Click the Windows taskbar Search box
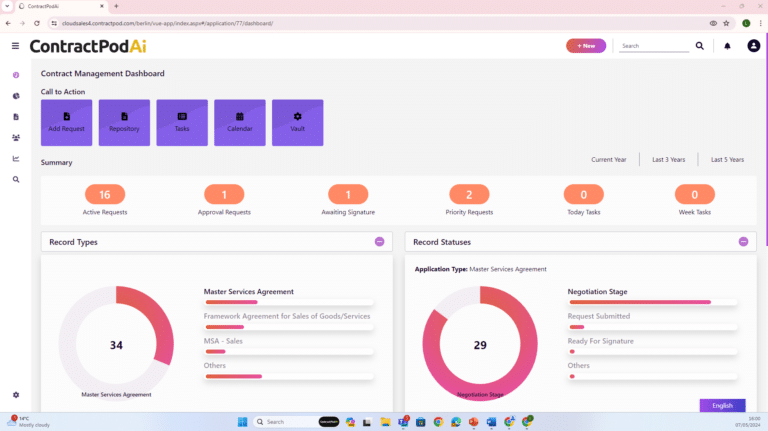The width and height of the screenshot is (768, 431). click(296, 422)
